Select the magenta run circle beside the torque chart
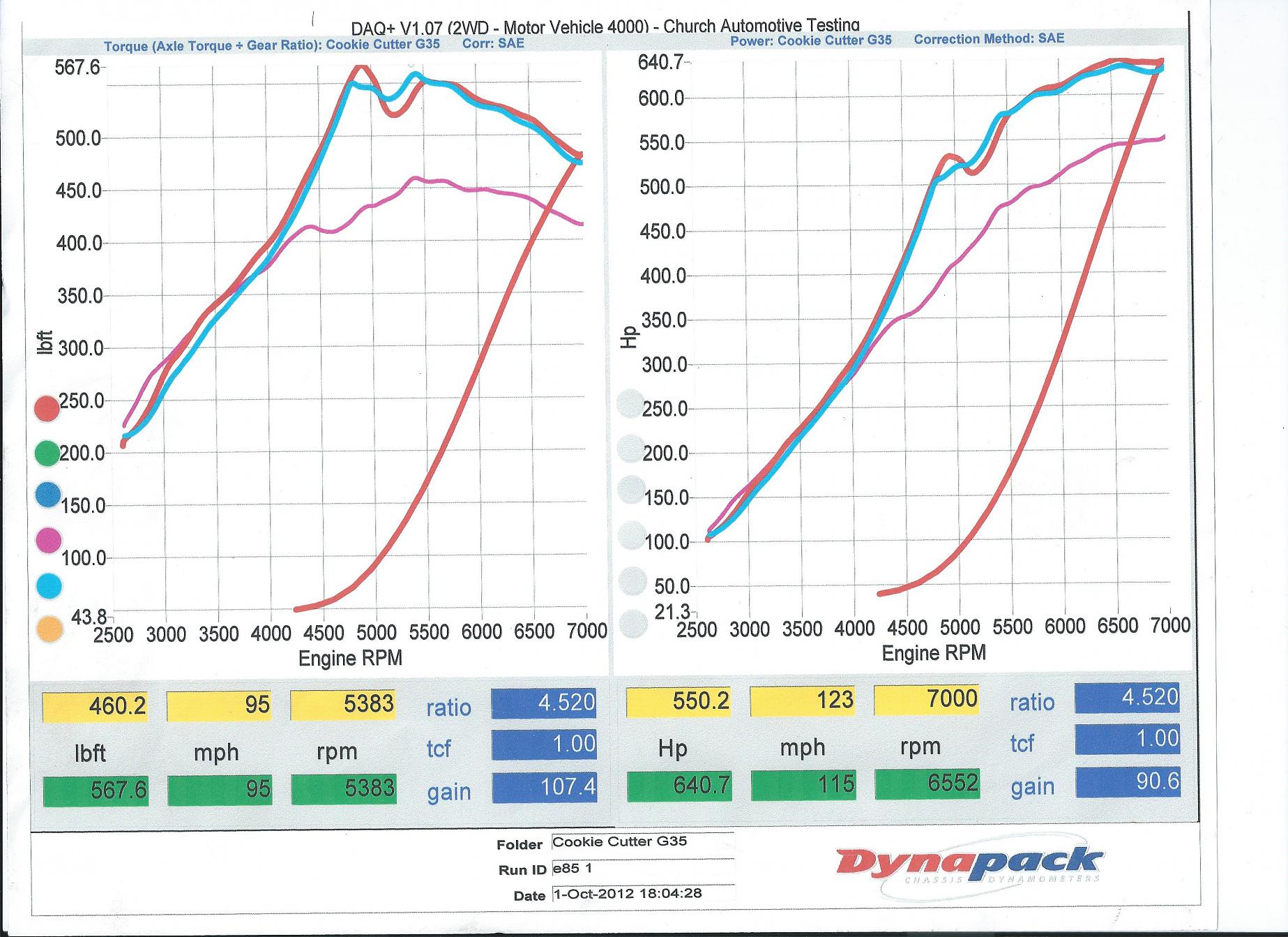The image size is (1288, 937). coord(47,540)
